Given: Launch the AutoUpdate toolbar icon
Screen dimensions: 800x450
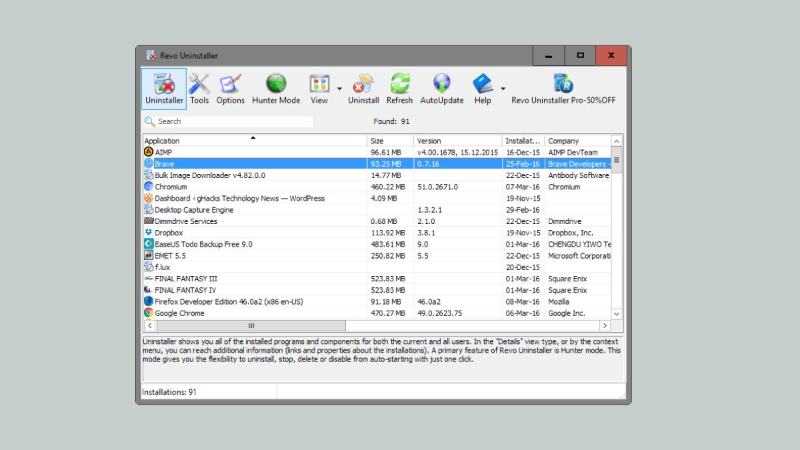Looking at the screenshot, I should 442,89.
